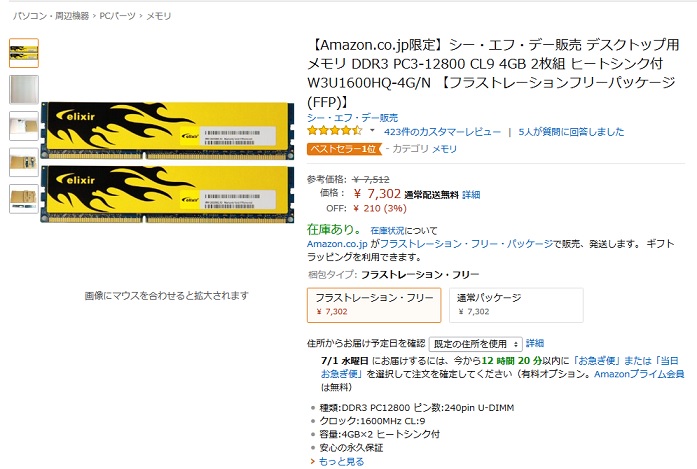The height and width of the screenshot is (469, 697).
Task: Open the 5人が質問に回答しました link
Action: [571, 132]
